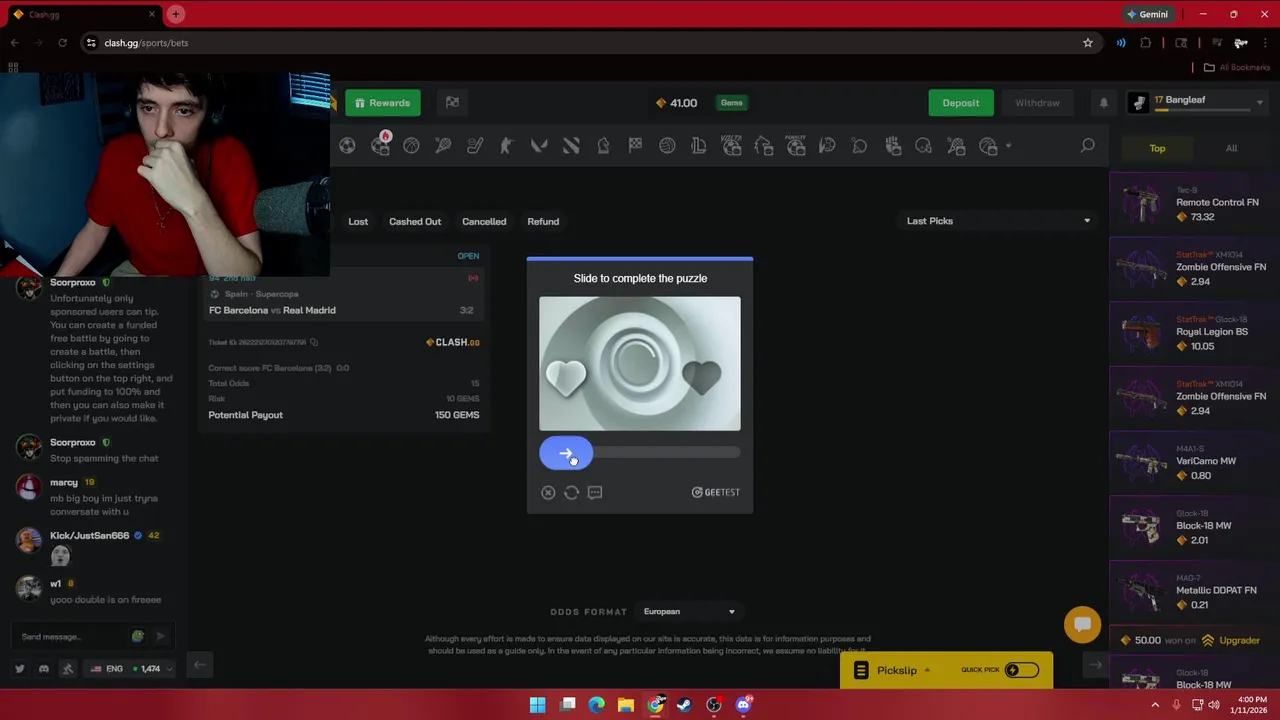Toggle the Quick Pick switch
Viewport: 1280px width, 720px height.
click(1021, 670)
